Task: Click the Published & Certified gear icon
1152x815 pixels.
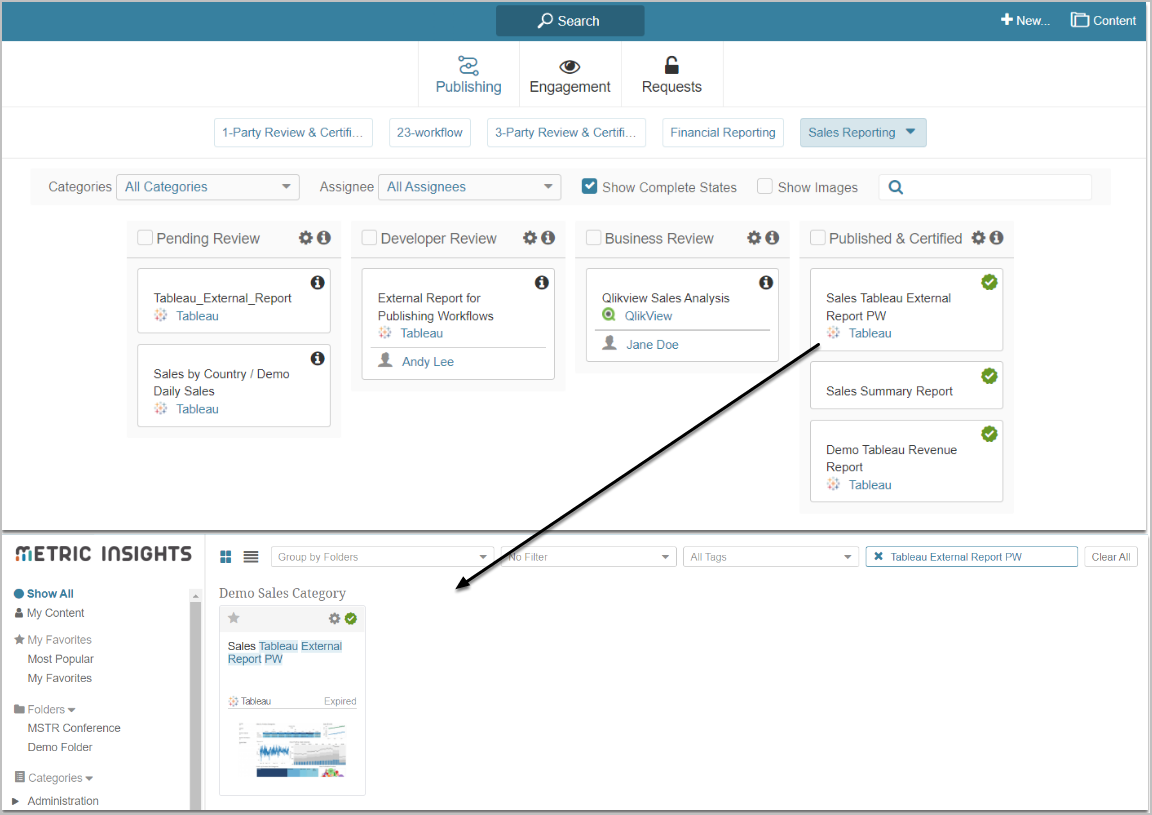Action: click(979, 237)
